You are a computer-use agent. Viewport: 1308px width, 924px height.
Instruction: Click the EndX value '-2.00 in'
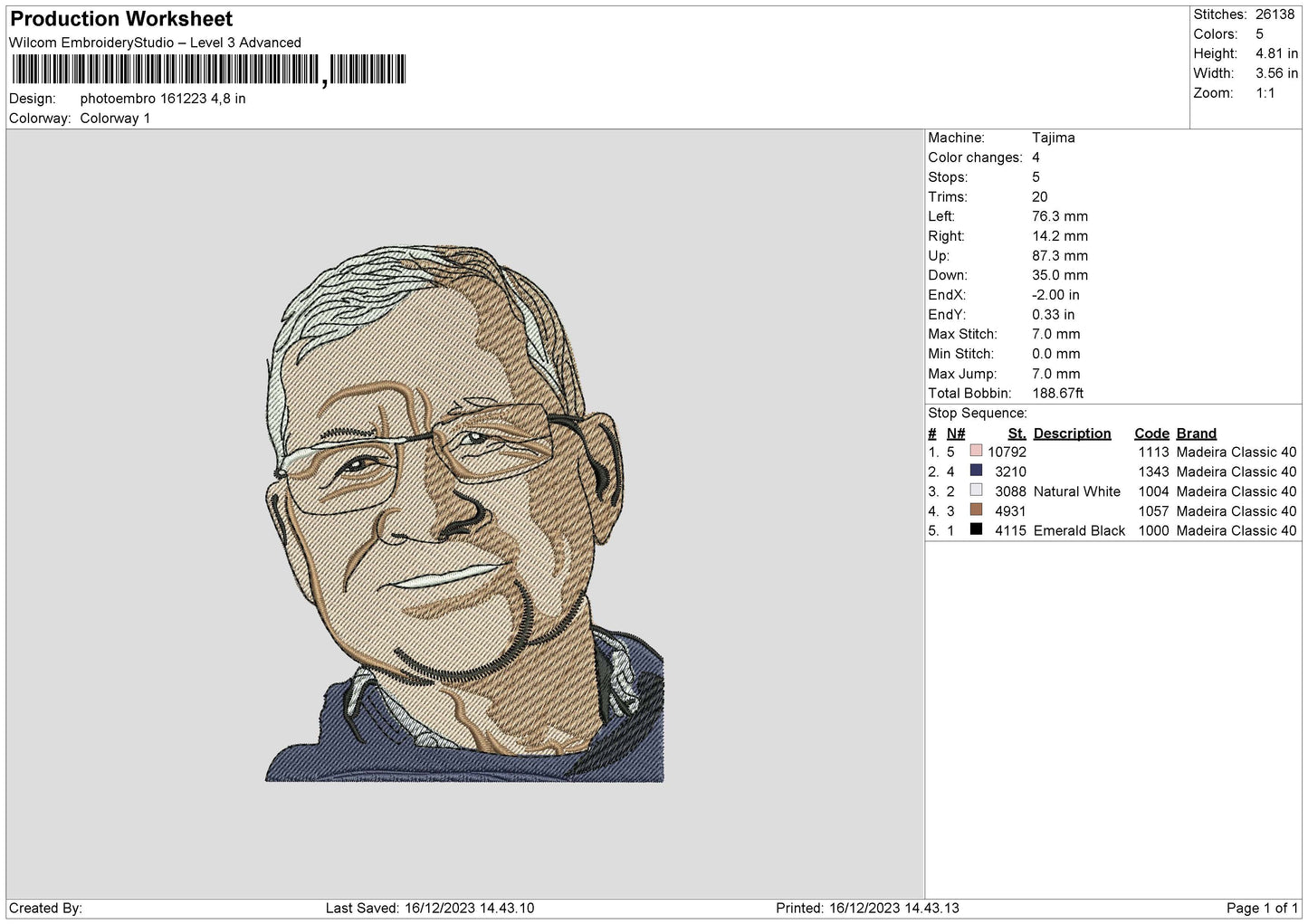1055,295
